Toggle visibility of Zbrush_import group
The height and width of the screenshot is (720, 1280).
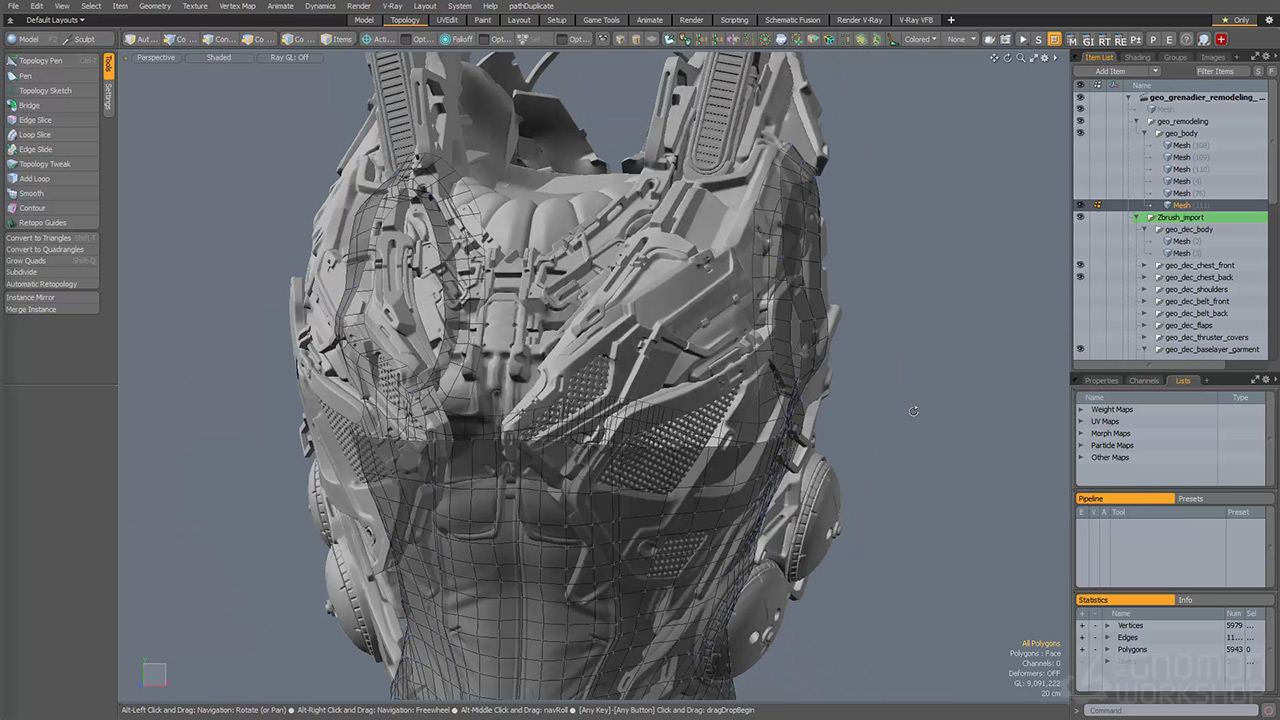pos(1080,217)
